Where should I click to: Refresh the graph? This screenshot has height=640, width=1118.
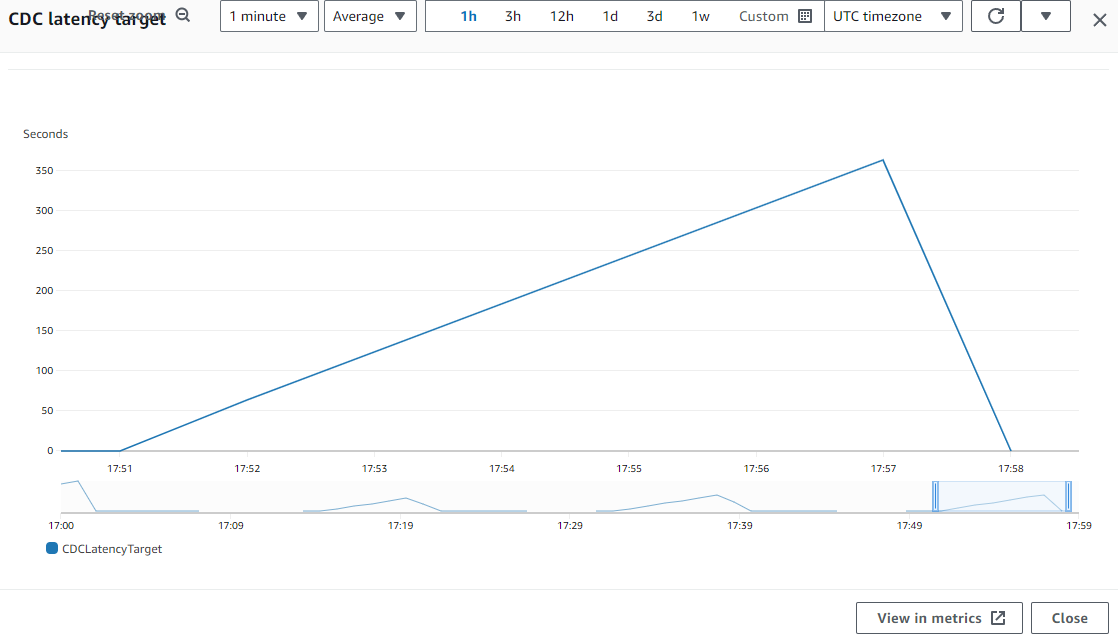[x=996, y=16]
